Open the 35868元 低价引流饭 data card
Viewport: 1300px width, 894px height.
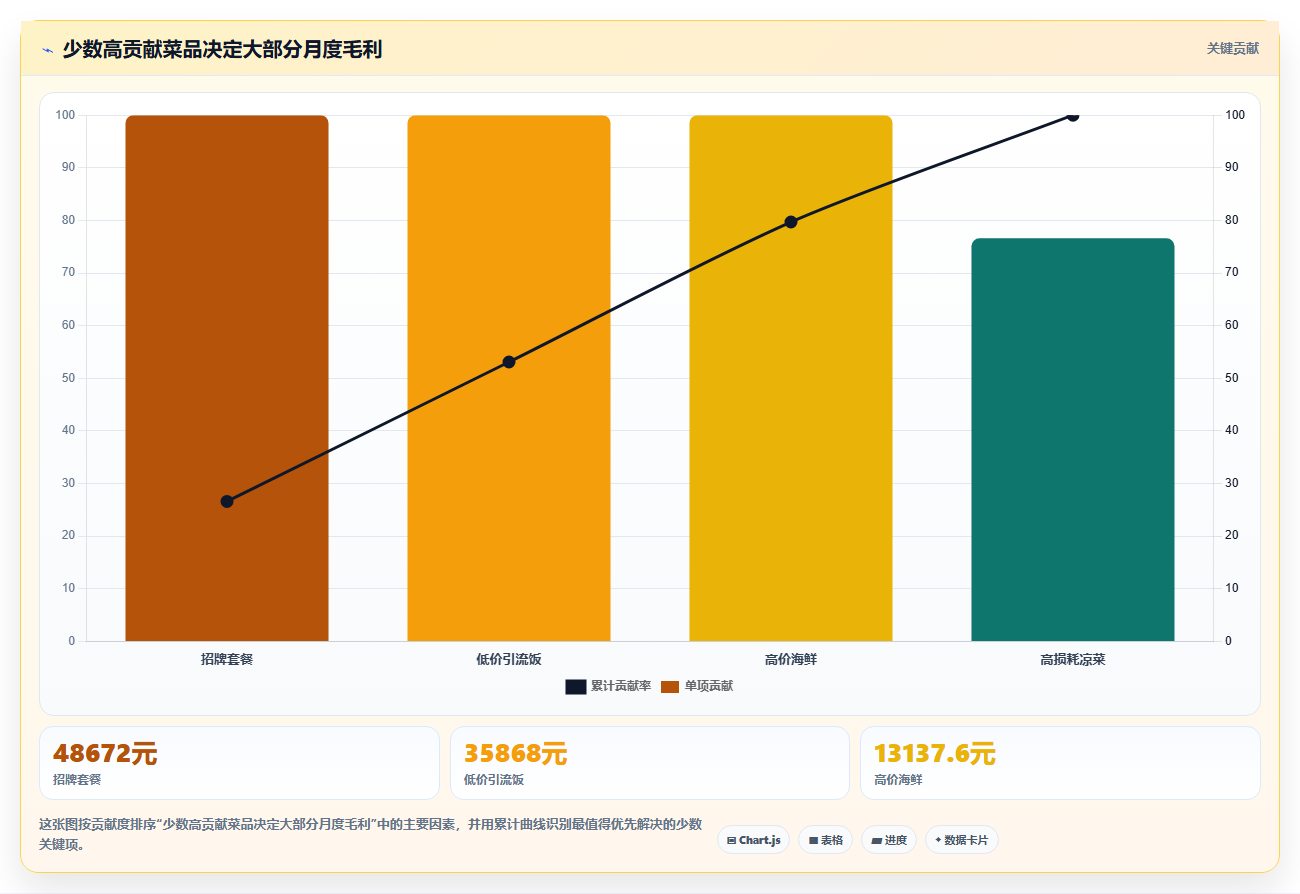pyautogui.click(x=650, y=763)
